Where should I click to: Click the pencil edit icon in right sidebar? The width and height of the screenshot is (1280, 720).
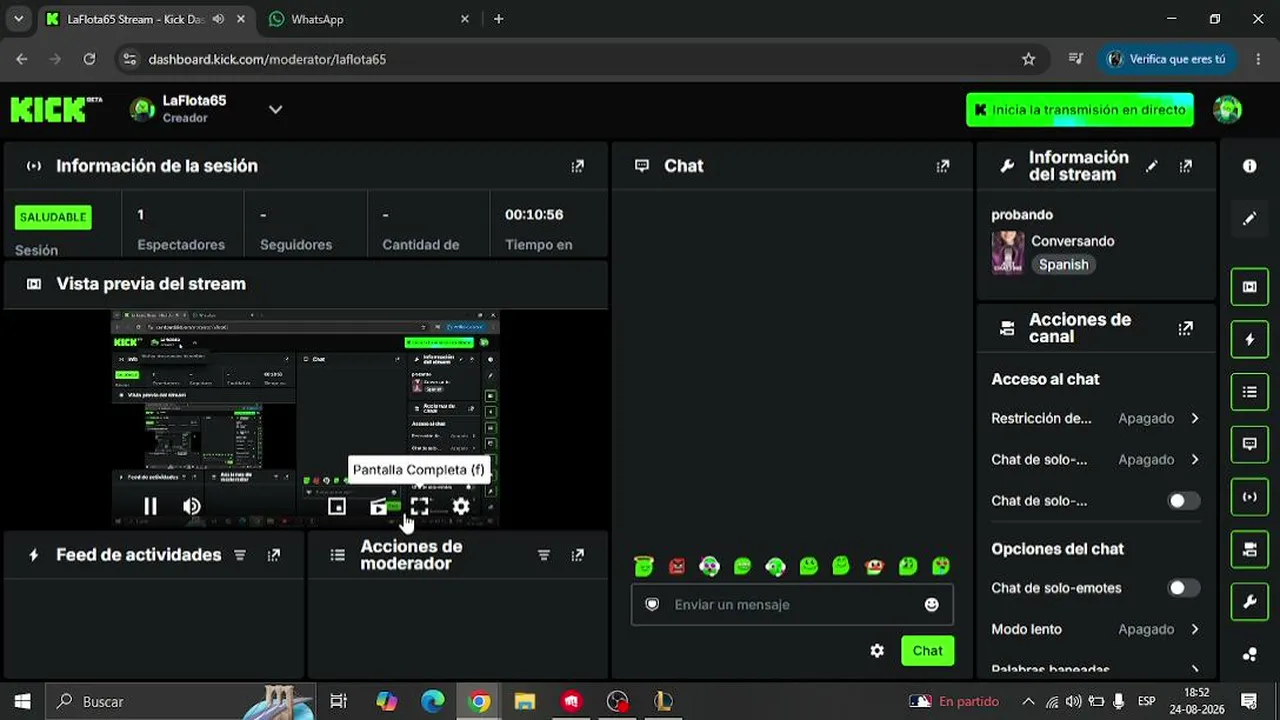pyautogui.click(x=1249, y=218)
